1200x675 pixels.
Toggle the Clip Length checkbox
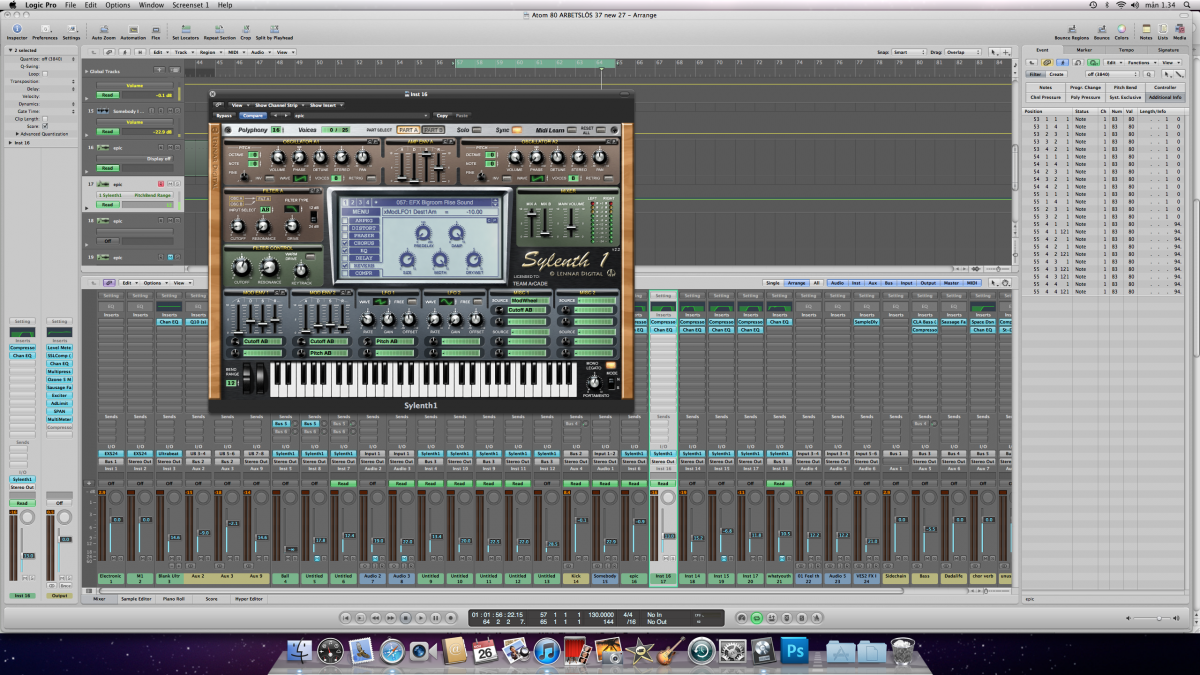(x=45, y=119)
